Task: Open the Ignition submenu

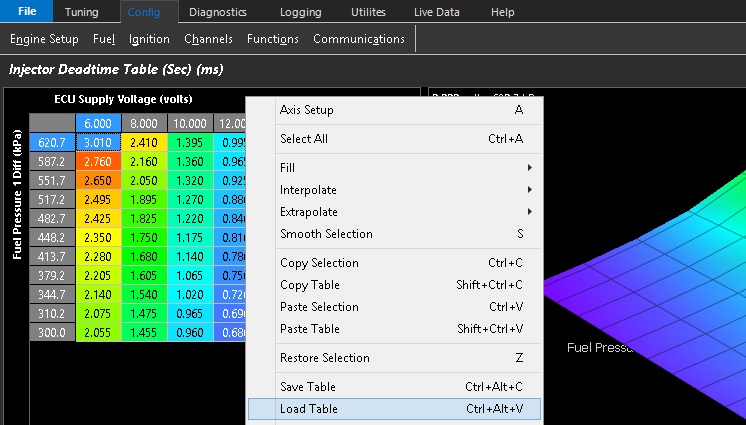Action: click(x=149, y=39)
